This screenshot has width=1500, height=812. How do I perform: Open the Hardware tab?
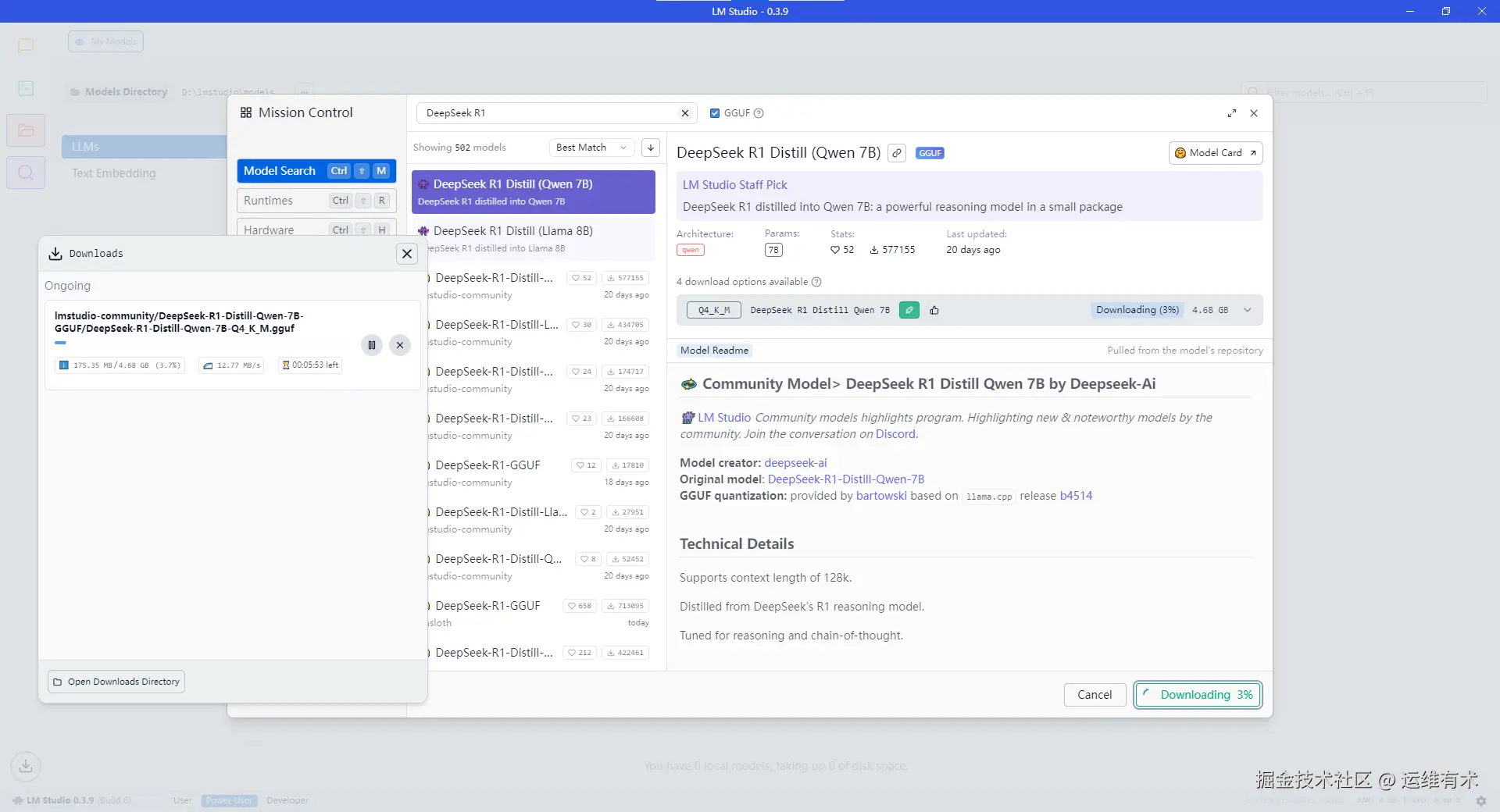(316, 228)
